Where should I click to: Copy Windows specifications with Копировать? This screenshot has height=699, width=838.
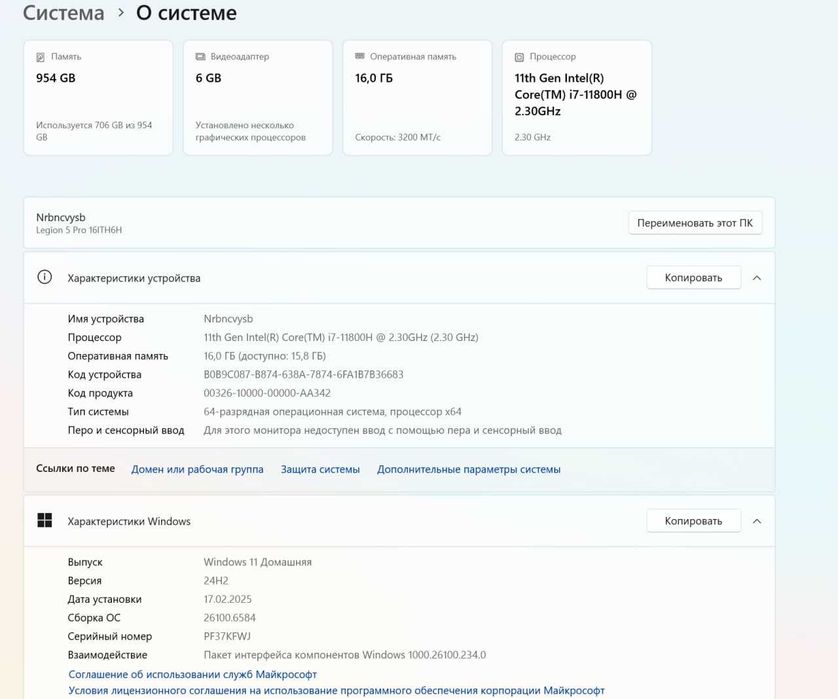[693, 521]
